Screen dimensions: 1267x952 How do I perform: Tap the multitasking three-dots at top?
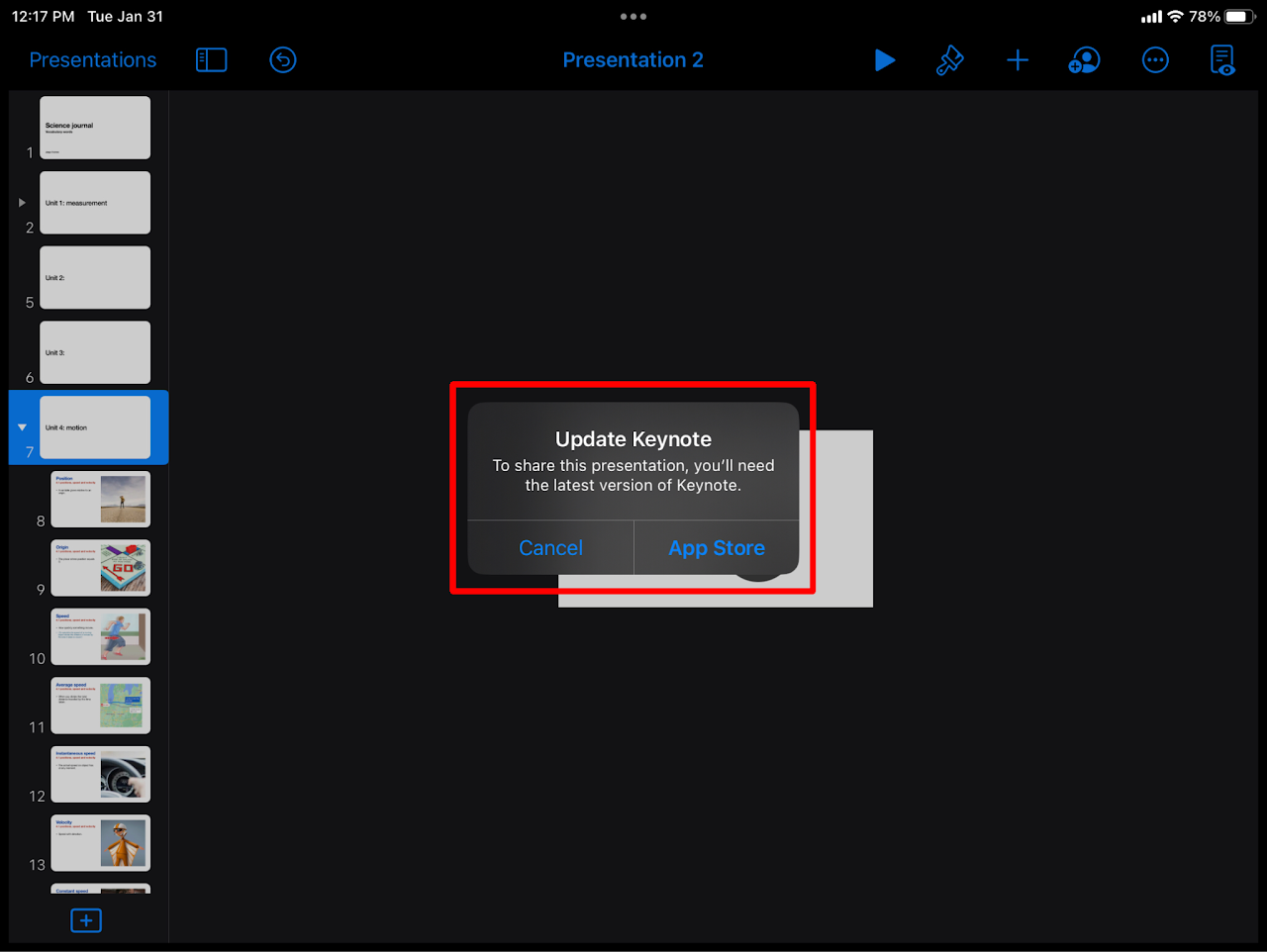click(x=633, y=17)
